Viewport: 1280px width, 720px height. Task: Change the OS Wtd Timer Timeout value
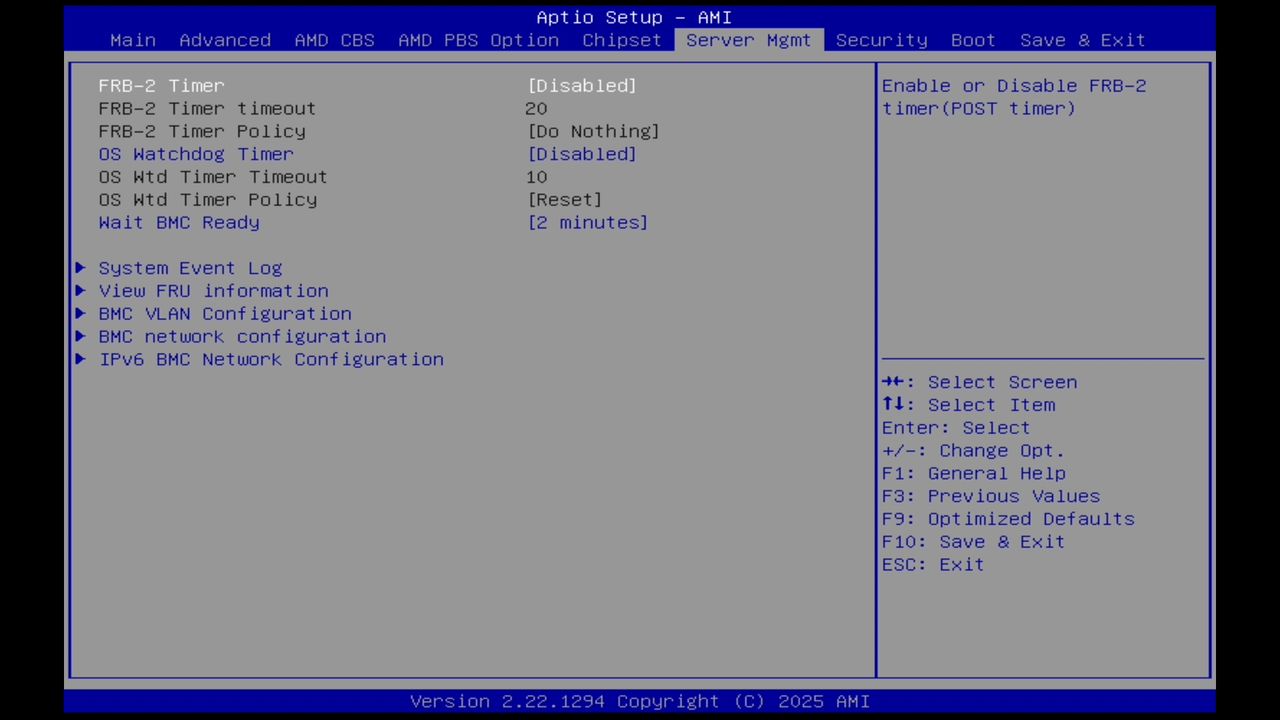coord(536,177)
